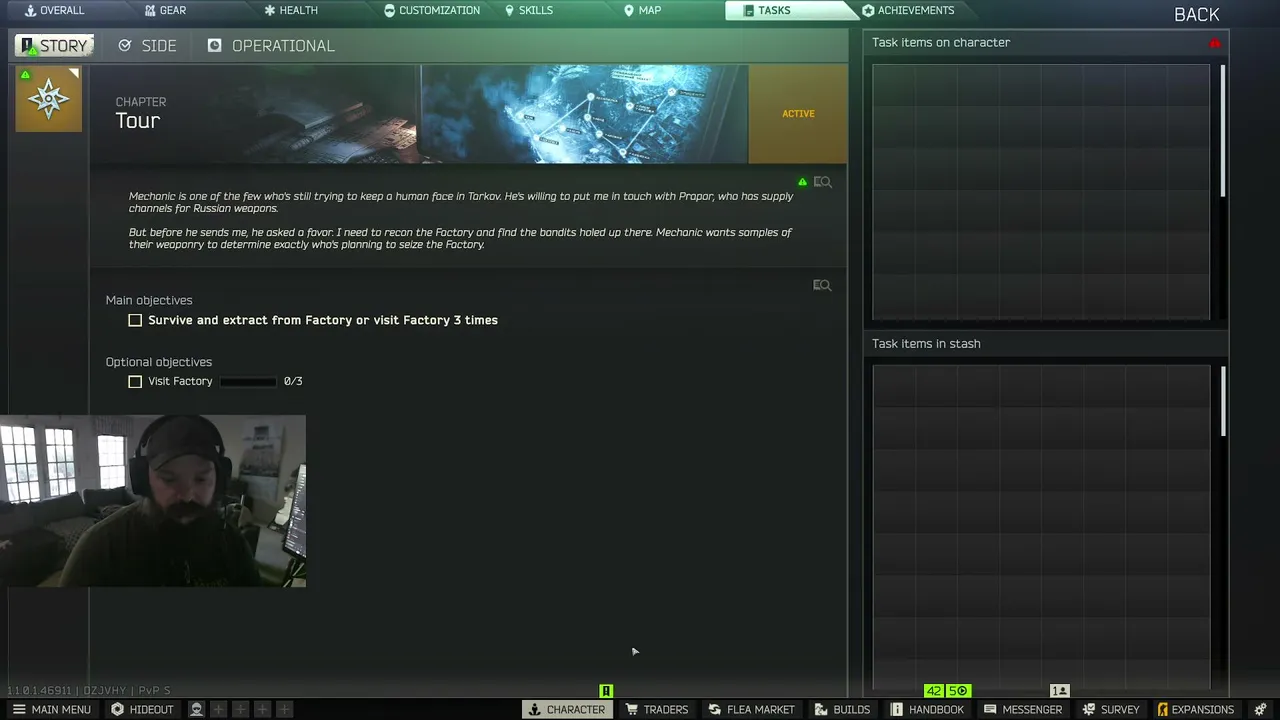The image size is (1280, 720).
Task: Check the optional Visit Factory objective
Action: coord(135,381)
